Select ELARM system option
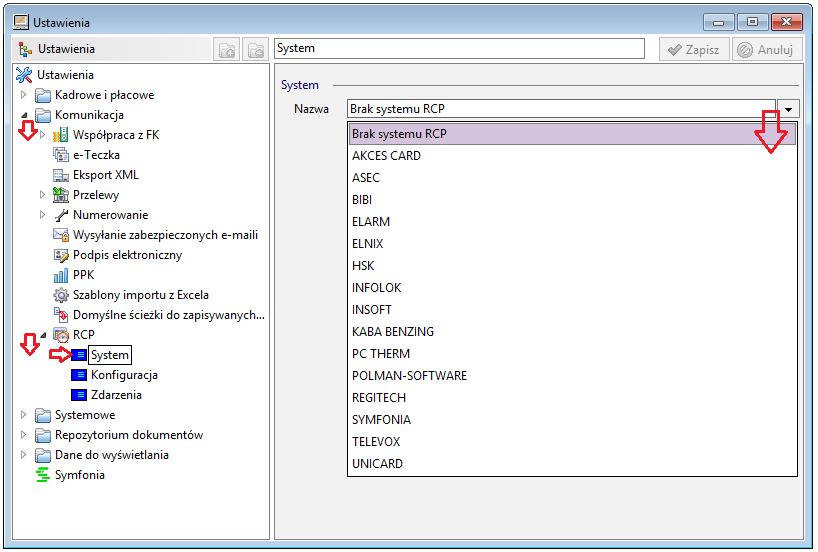Screen dimensions: 818x552 coord(572,222)
